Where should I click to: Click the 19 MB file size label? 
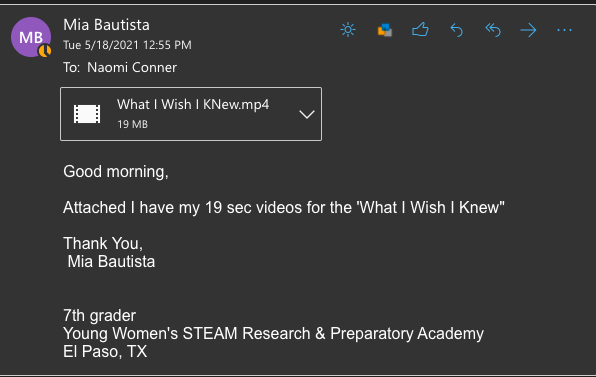pyautogui.click(x=132, y=124)
